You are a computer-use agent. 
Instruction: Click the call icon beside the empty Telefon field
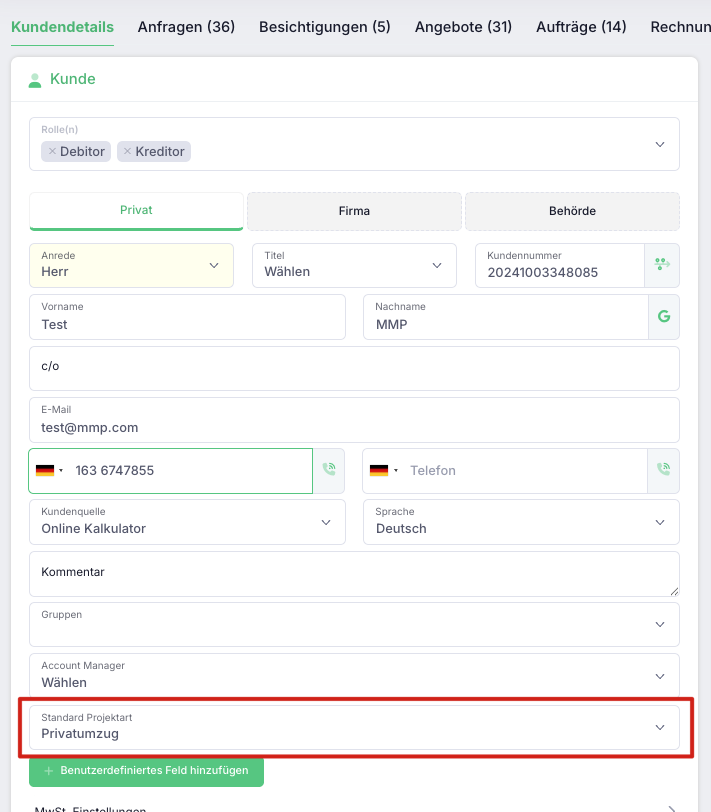[663, 470]
